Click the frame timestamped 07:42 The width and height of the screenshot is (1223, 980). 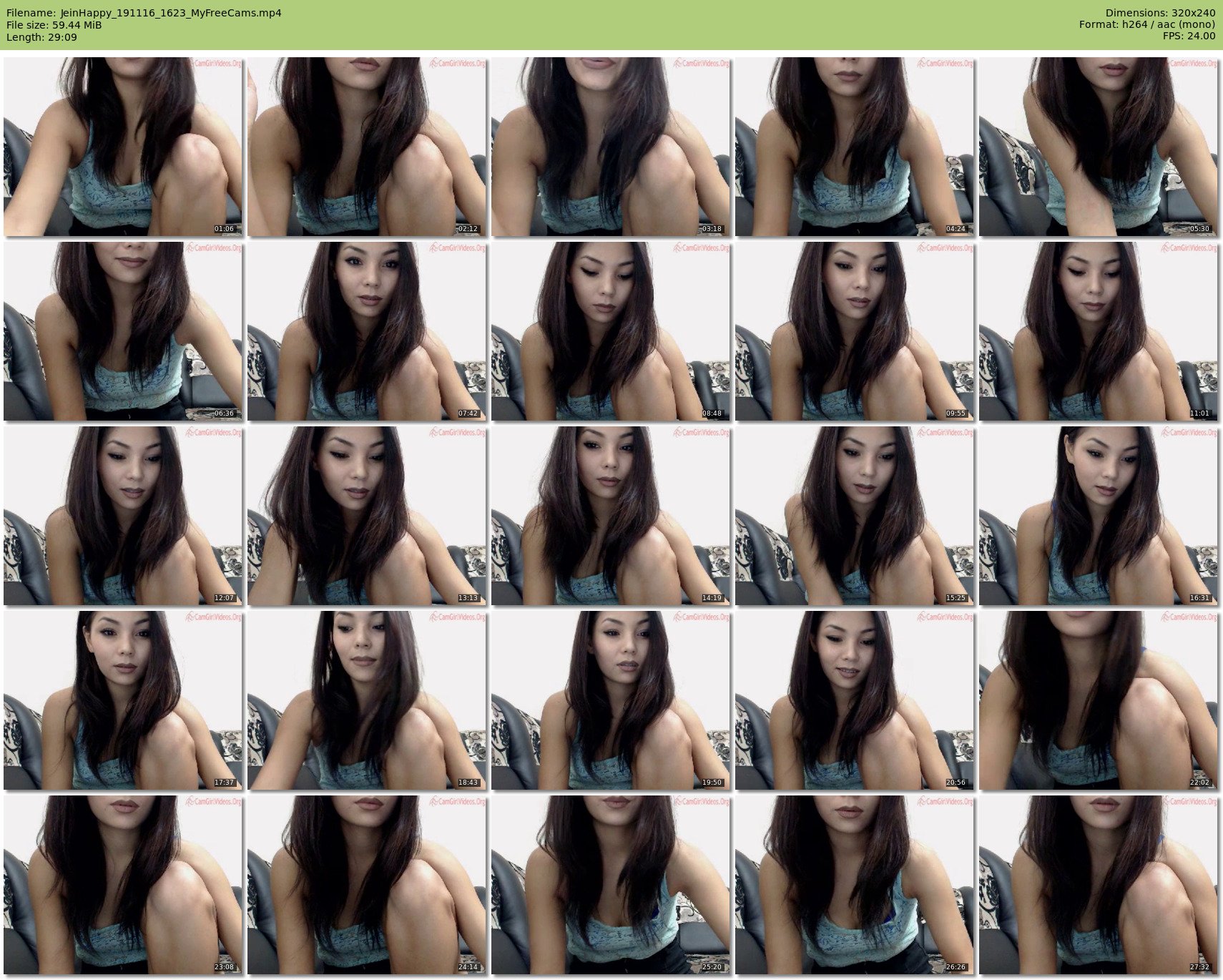(x=367, y=331)
